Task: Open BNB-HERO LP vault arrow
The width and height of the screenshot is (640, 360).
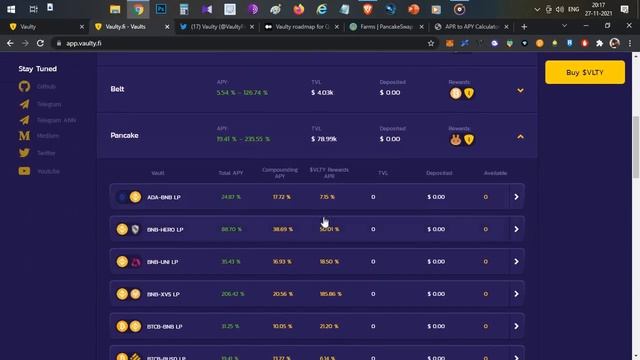Action: (516, 229)
